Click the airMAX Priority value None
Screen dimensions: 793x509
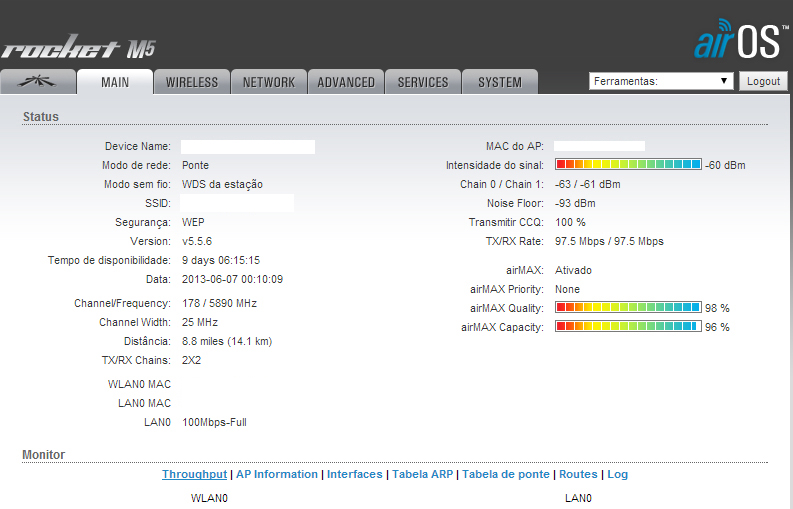(x=567, y=289)
